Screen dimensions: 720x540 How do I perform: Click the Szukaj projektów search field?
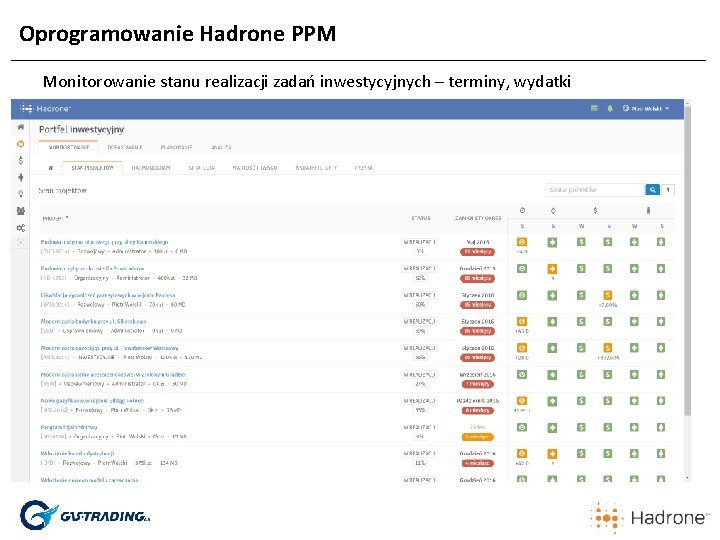point(596,190)
